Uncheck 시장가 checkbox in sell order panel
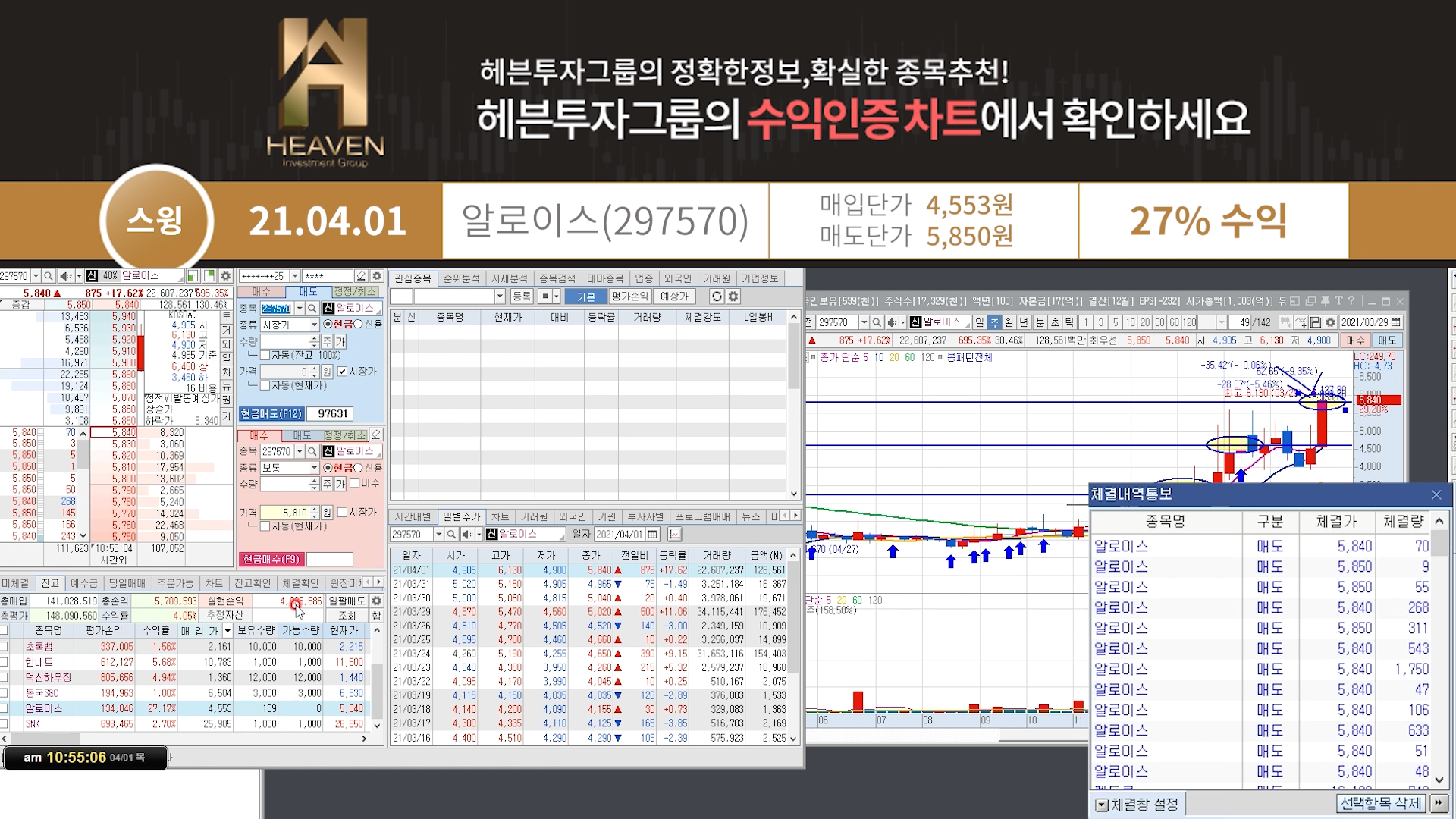Screen dimensions: 1456x819 click(342, 372)
